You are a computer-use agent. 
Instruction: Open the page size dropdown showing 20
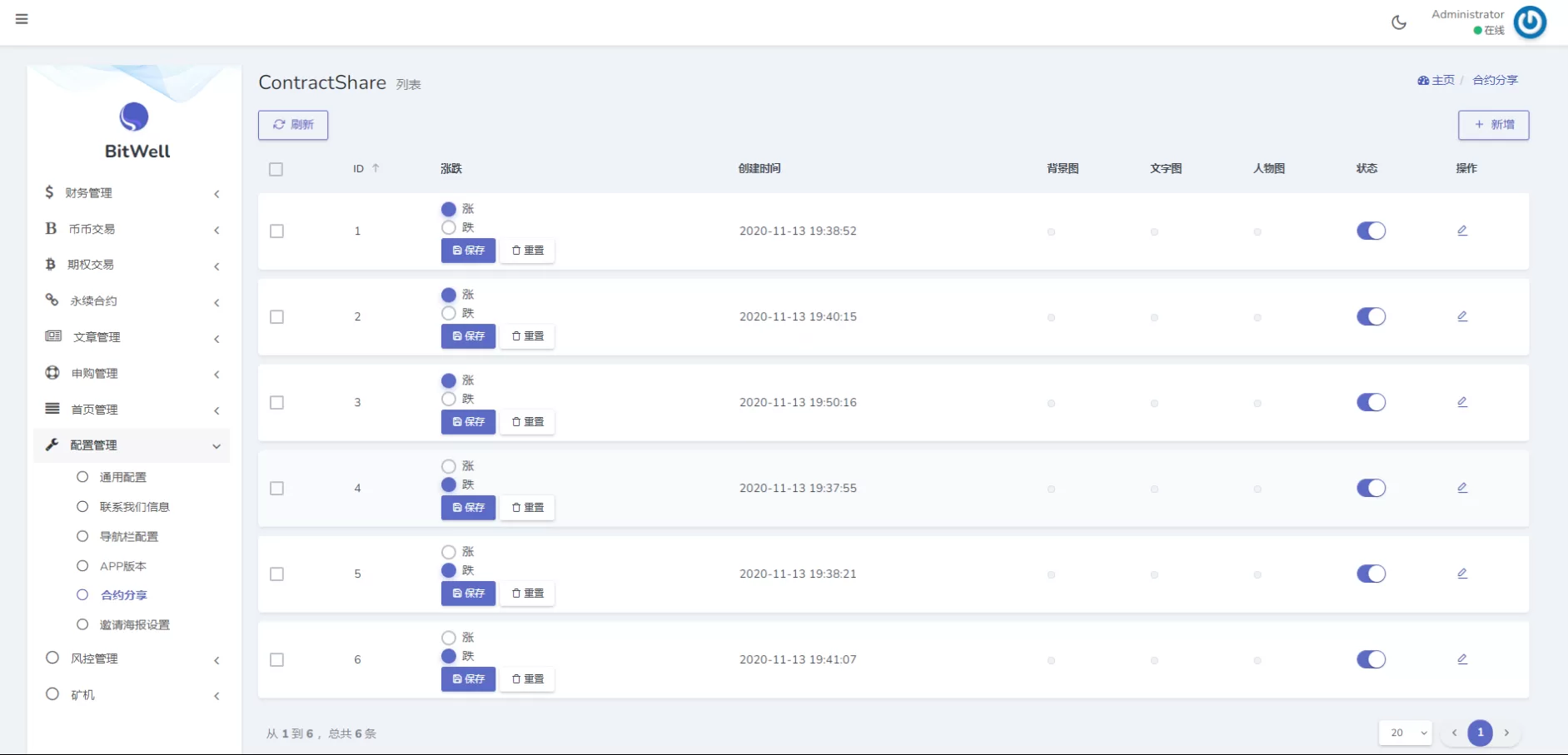click(x=1406, y=733)
